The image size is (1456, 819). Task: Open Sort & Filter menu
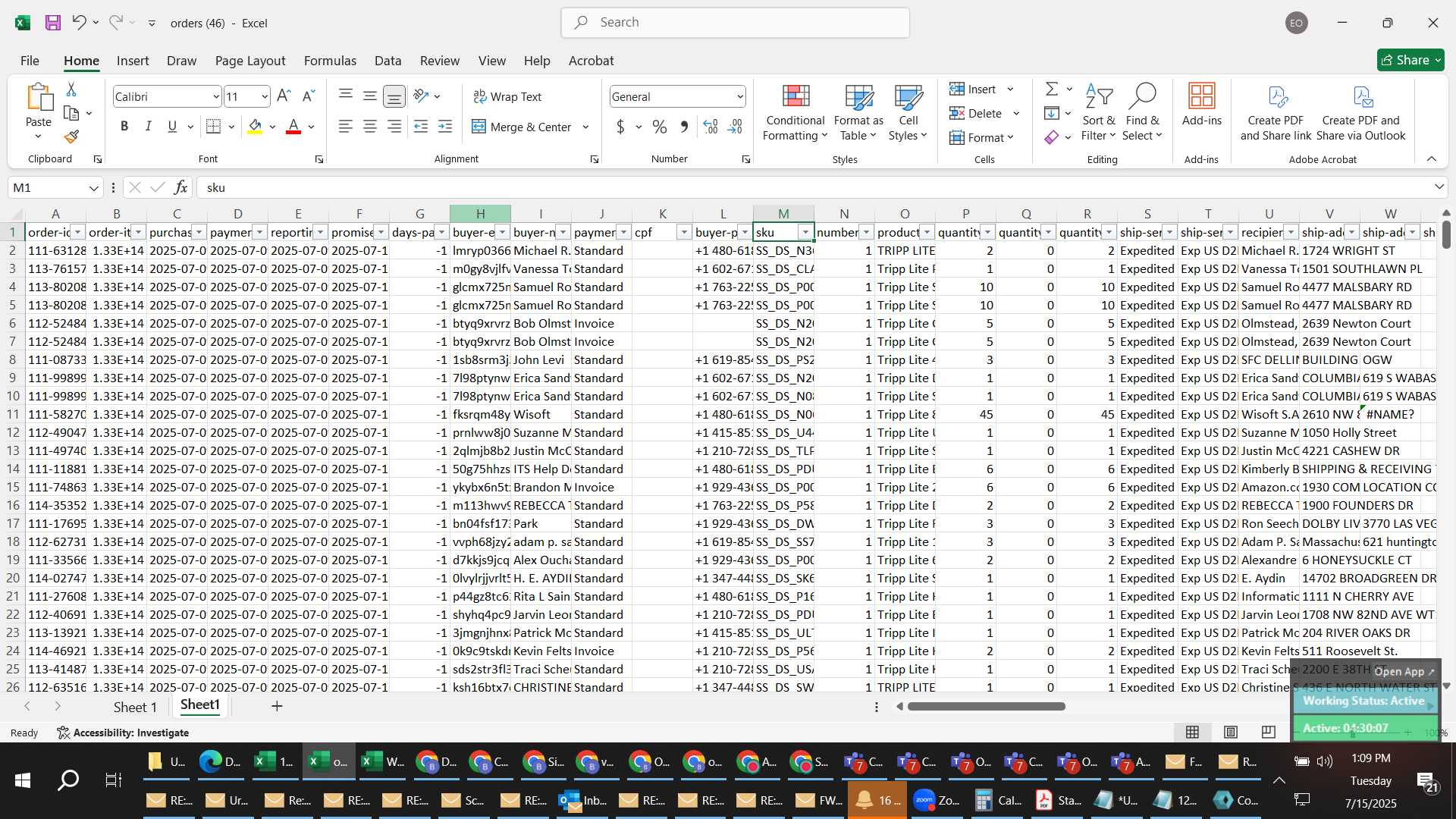click(x=1099, y=112)
